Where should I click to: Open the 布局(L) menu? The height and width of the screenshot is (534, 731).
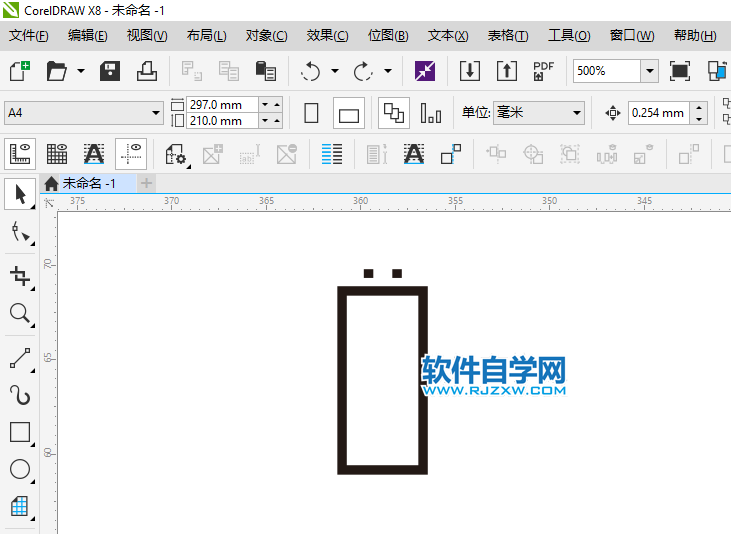(x=207, y=35)
